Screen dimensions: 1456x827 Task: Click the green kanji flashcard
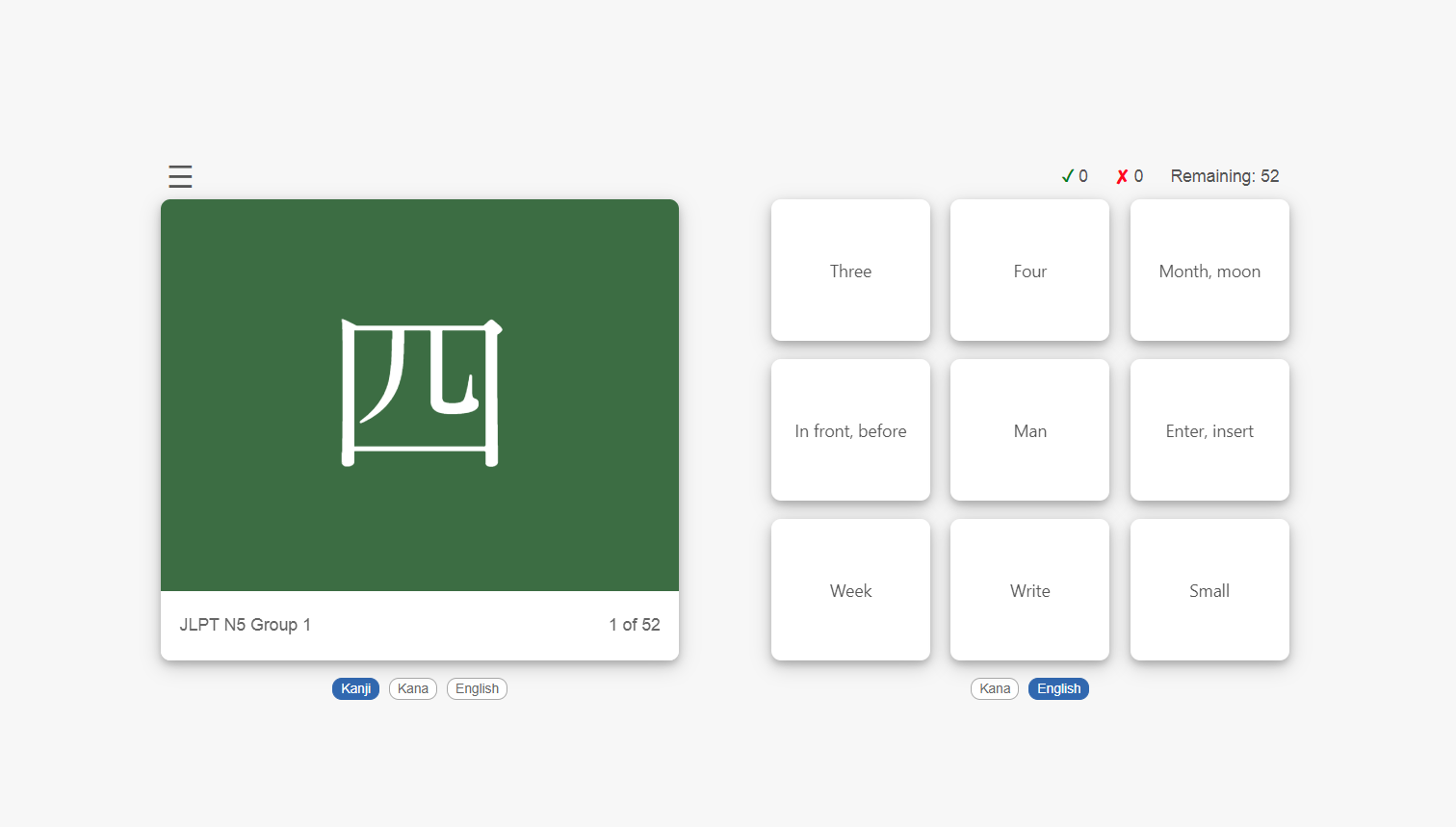coord(420,395)
